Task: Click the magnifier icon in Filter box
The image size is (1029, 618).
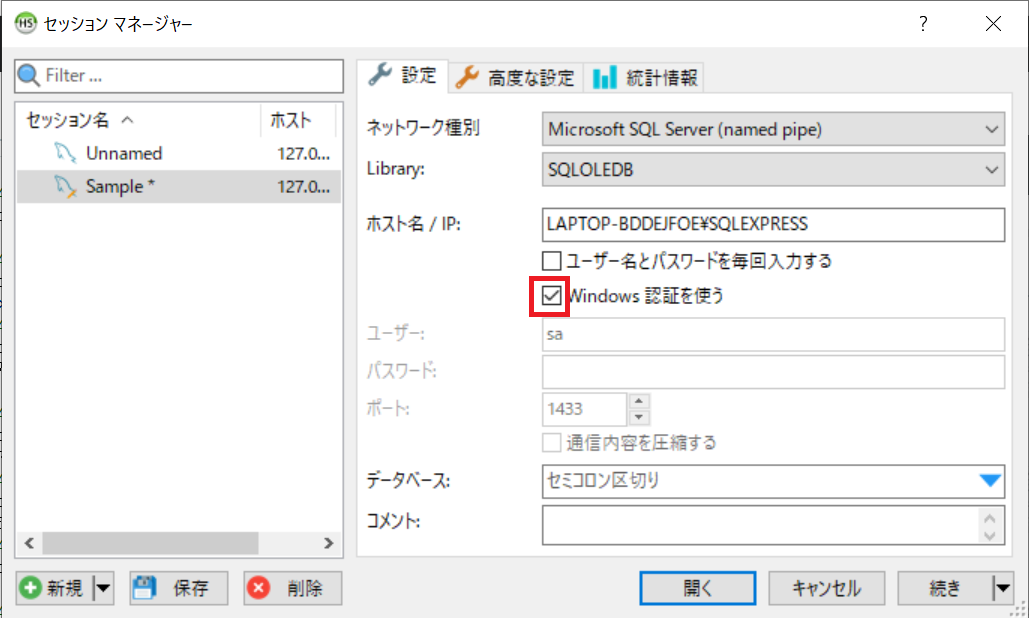Action: pyautogui.click(x=29, y=75)
